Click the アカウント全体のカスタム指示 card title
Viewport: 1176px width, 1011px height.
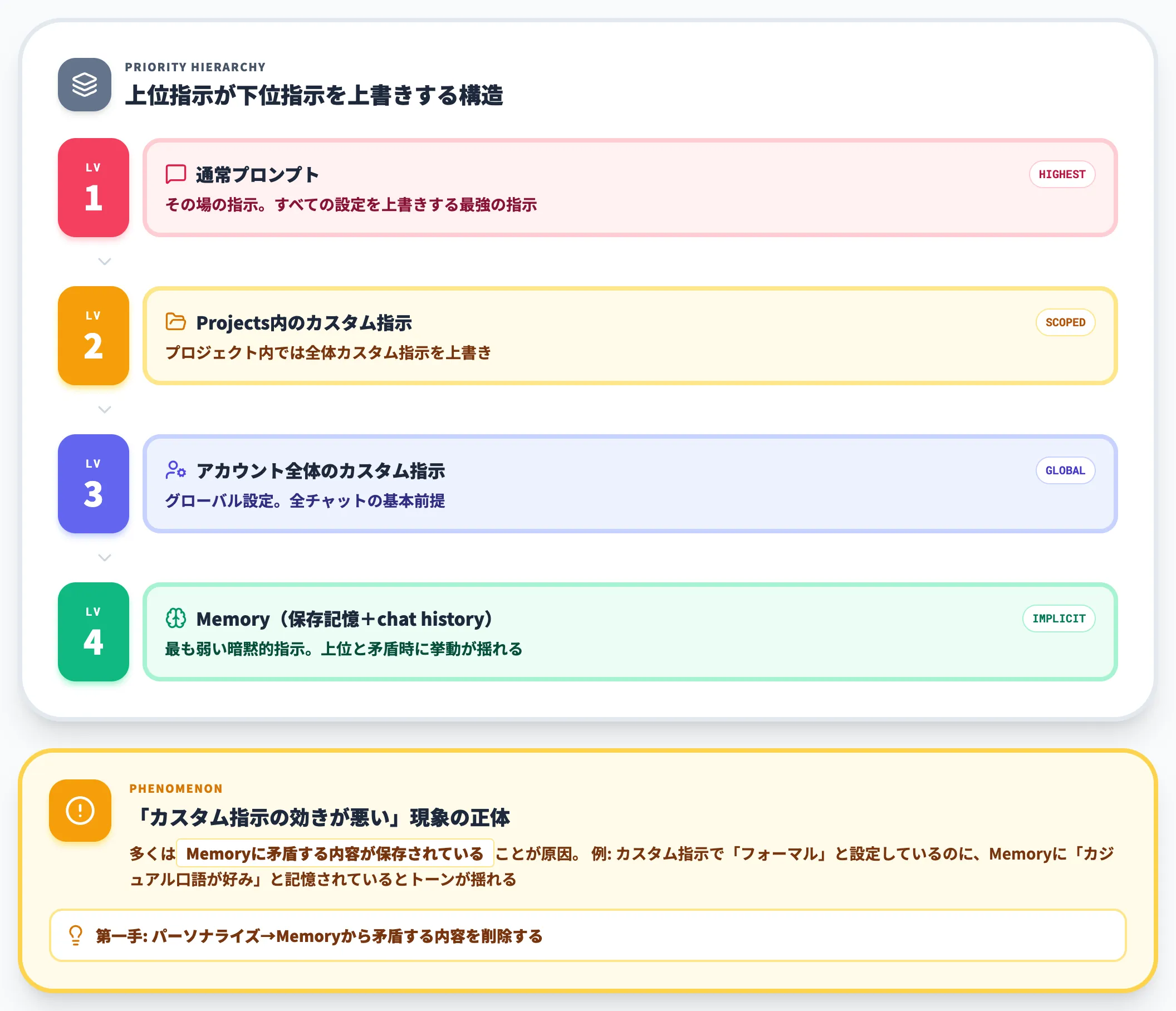tap(321, 471)
